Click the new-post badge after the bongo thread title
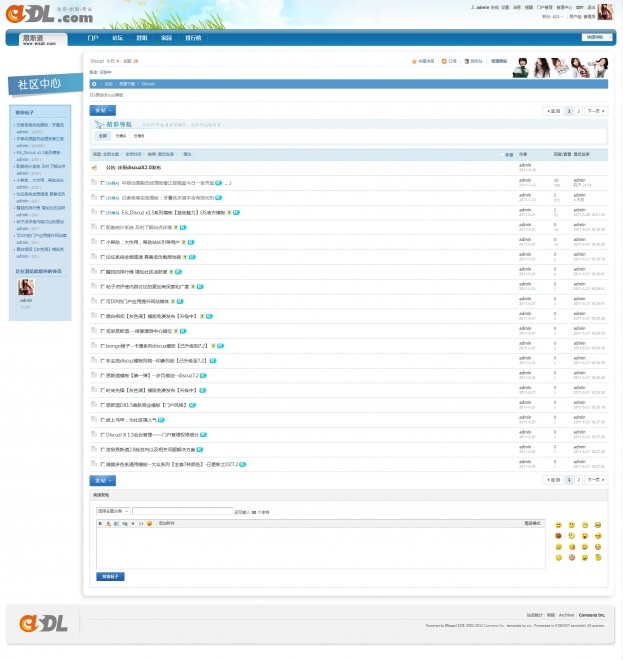Viewport: 623px width, 660px height. 221,346
